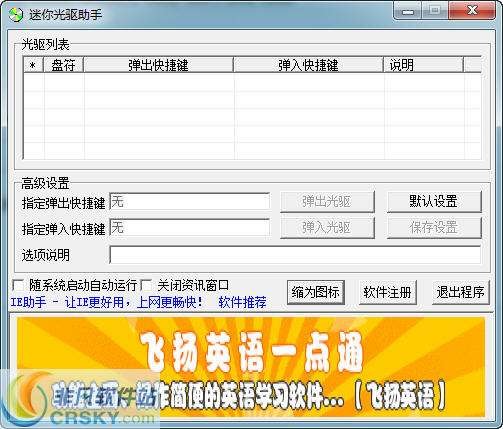
Task: Click the 弹入光驱 button
Action: pyautogui.click(x=327, y=228)
